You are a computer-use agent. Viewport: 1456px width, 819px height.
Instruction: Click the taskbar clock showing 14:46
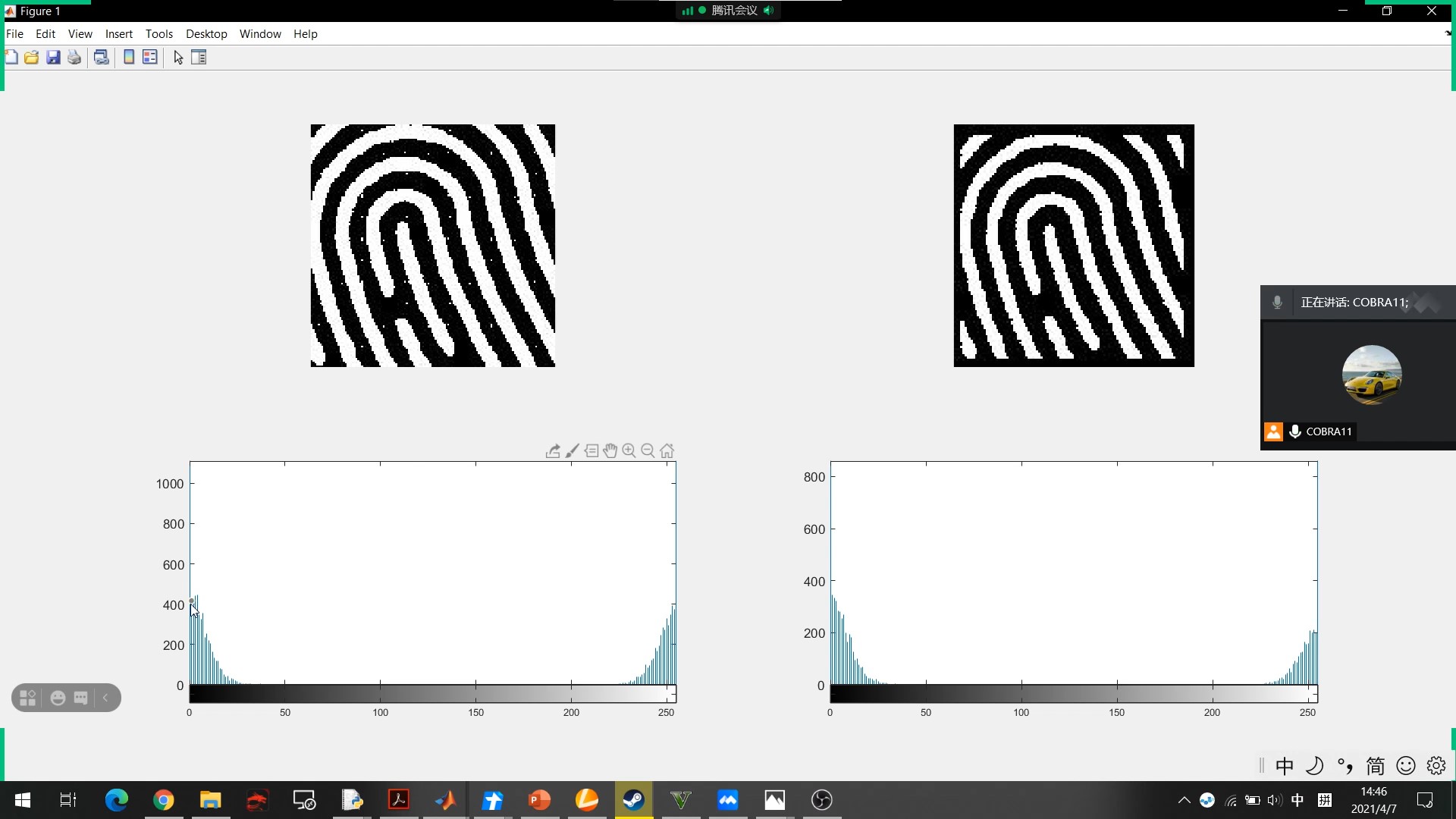1374,800
